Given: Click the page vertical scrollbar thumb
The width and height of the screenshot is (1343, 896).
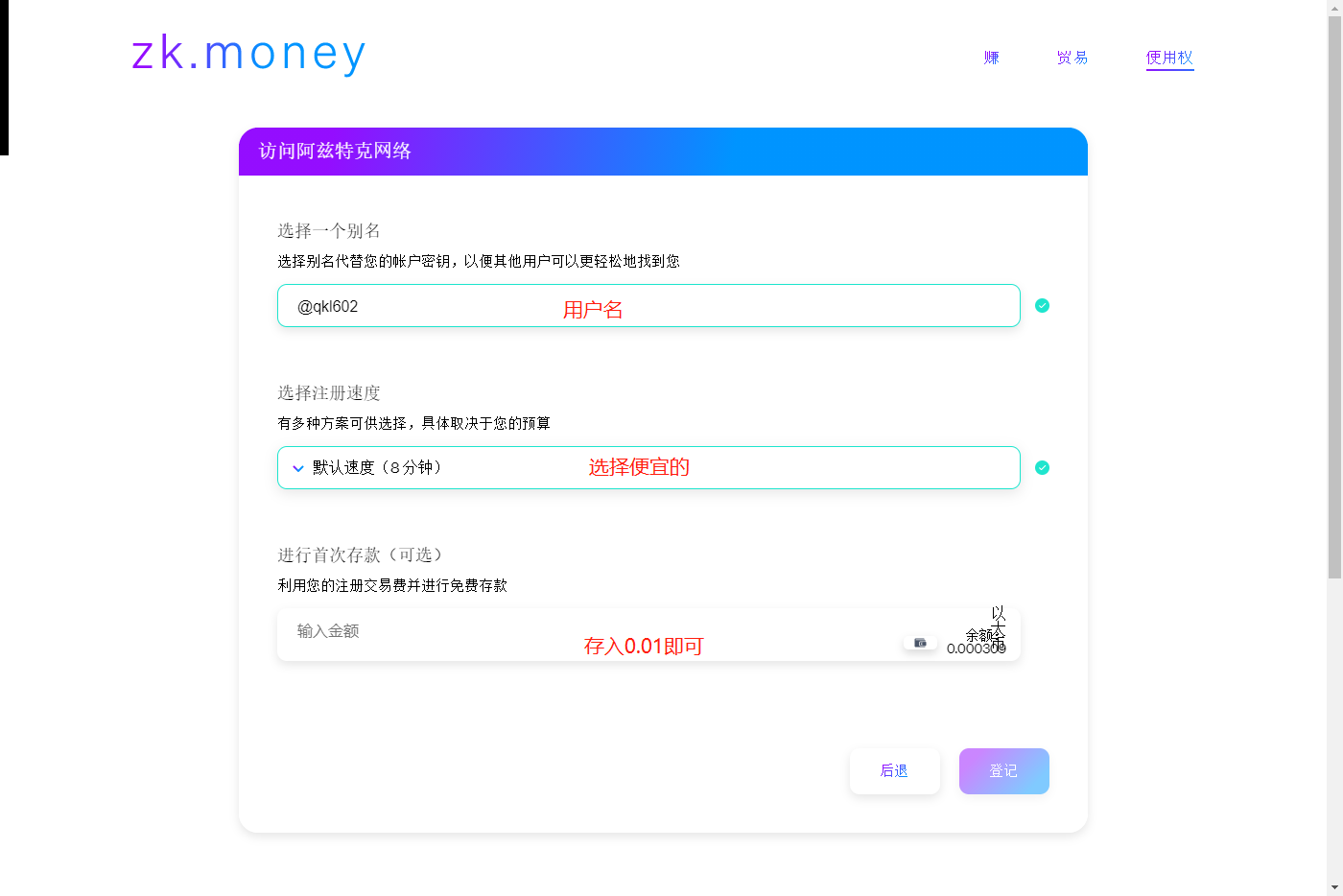Looking at the screenshot, I should pyautogui.click(x=1334, y=297).
